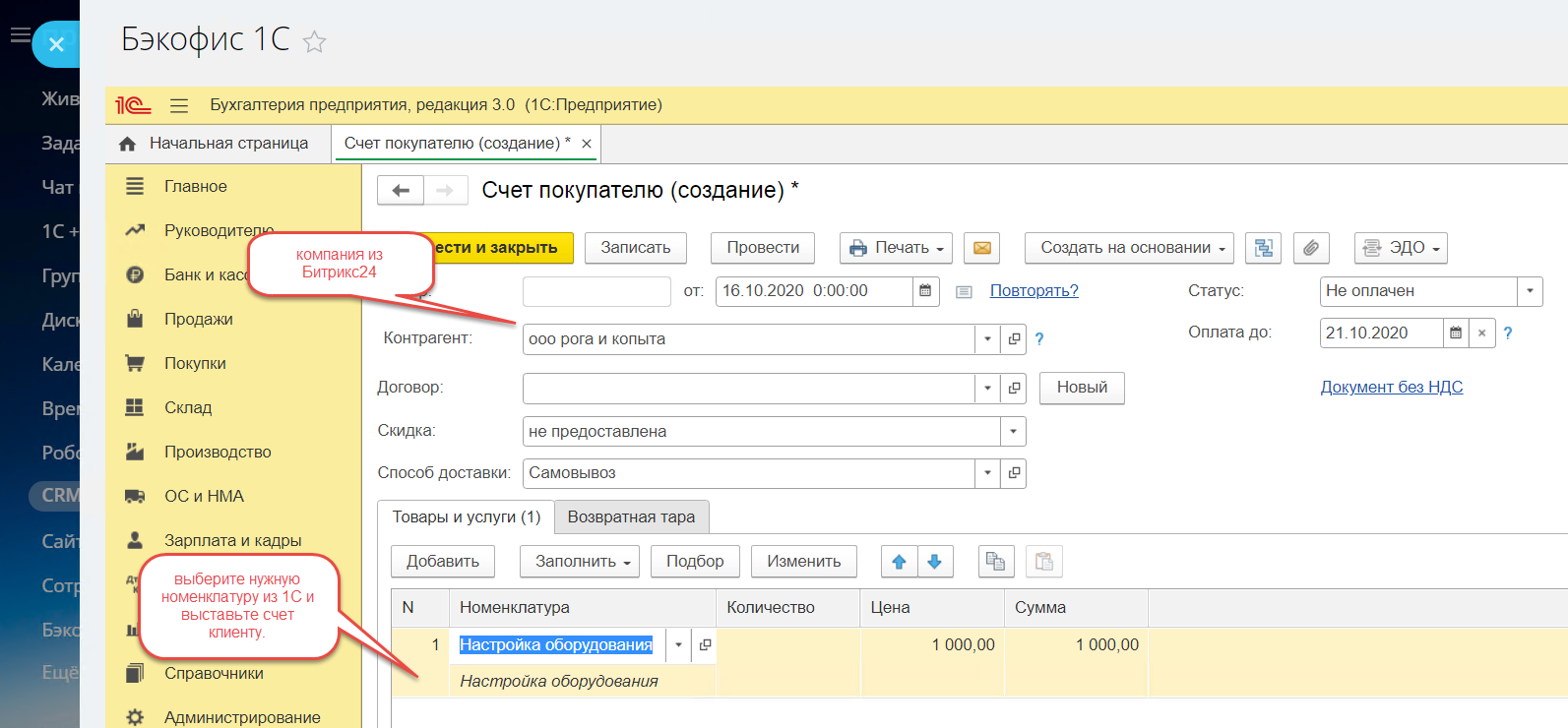Expand the Контрагент dropdown list
1568x728 pixels.
(x=988, y=339)
